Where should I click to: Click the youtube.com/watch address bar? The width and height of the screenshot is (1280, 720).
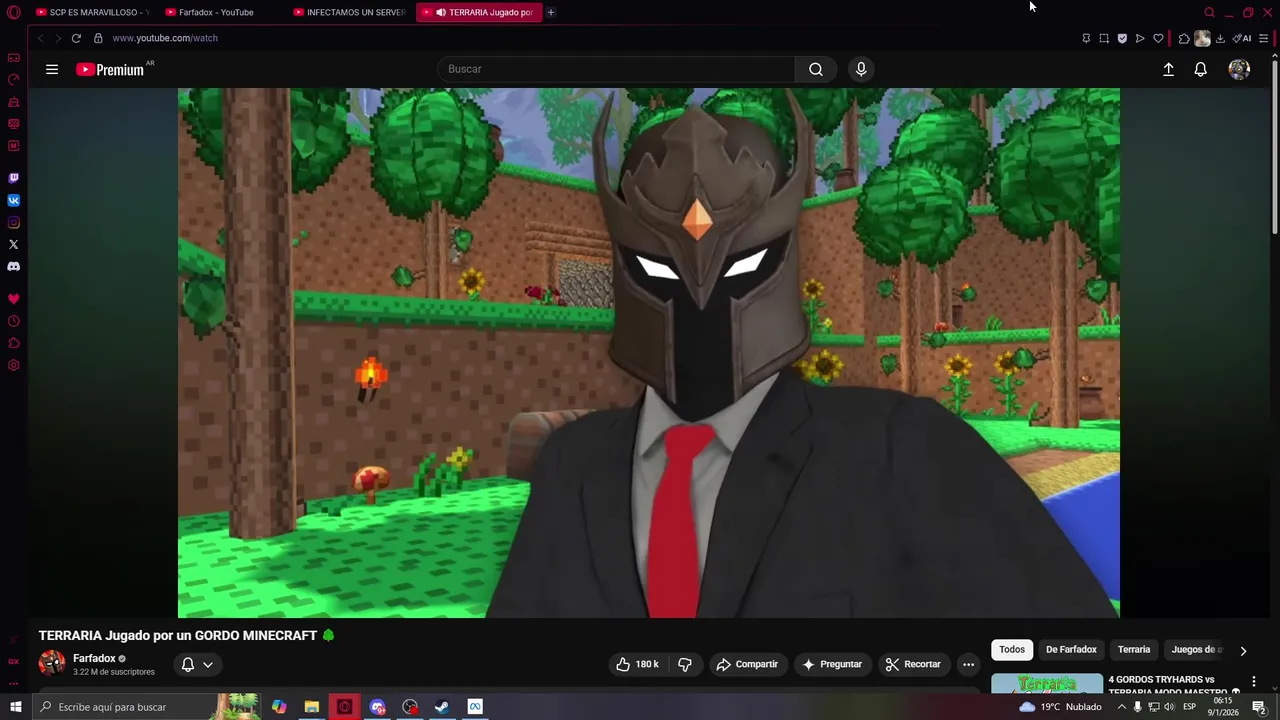(x=165, y=38)
